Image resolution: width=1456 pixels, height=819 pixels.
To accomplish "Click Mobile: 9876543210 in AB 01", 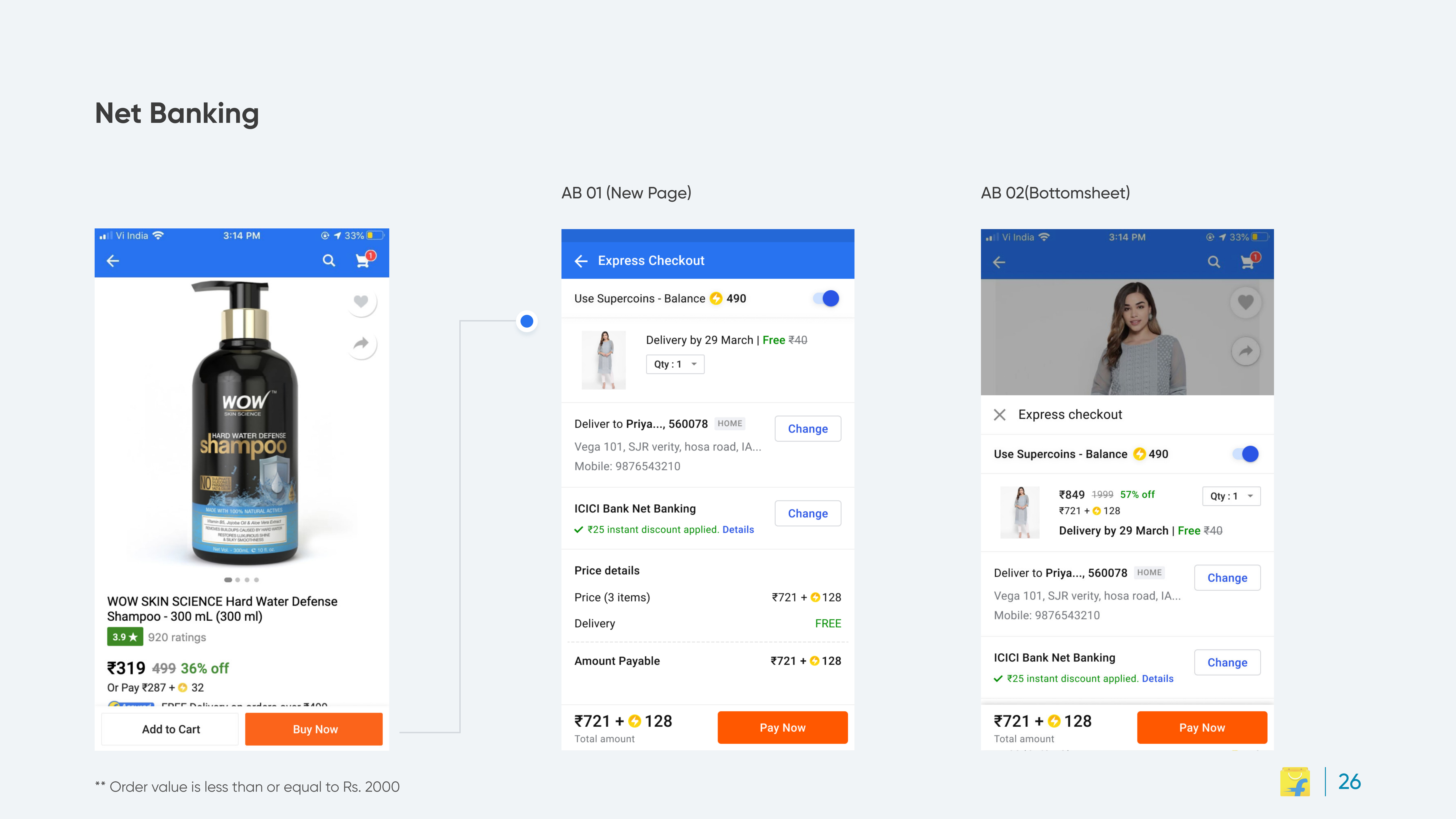I will tap(627, 466).
